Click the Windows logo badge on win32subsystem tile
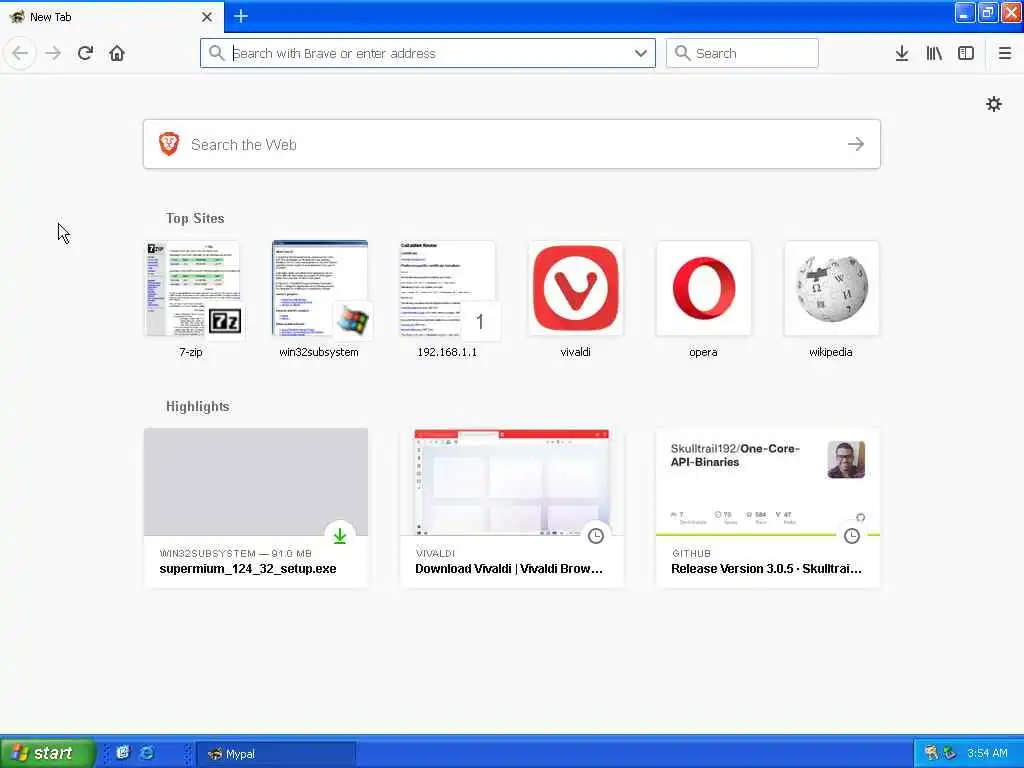The height and width of the screenshot is (768, 1024). coord(353,321)
